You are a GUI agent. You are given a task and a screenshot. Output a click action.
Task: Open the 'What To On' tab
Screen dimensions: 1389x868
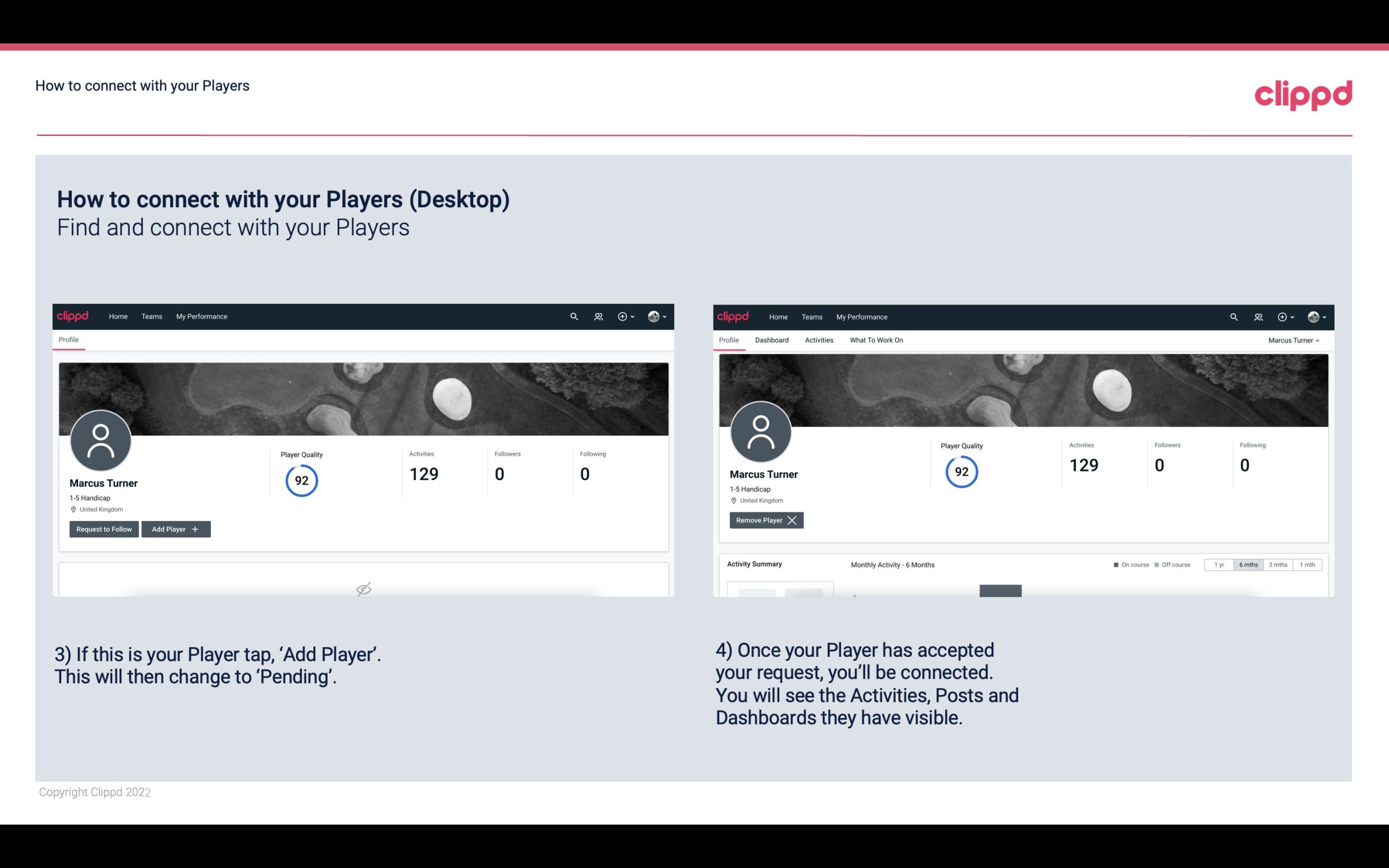[876, 340]
